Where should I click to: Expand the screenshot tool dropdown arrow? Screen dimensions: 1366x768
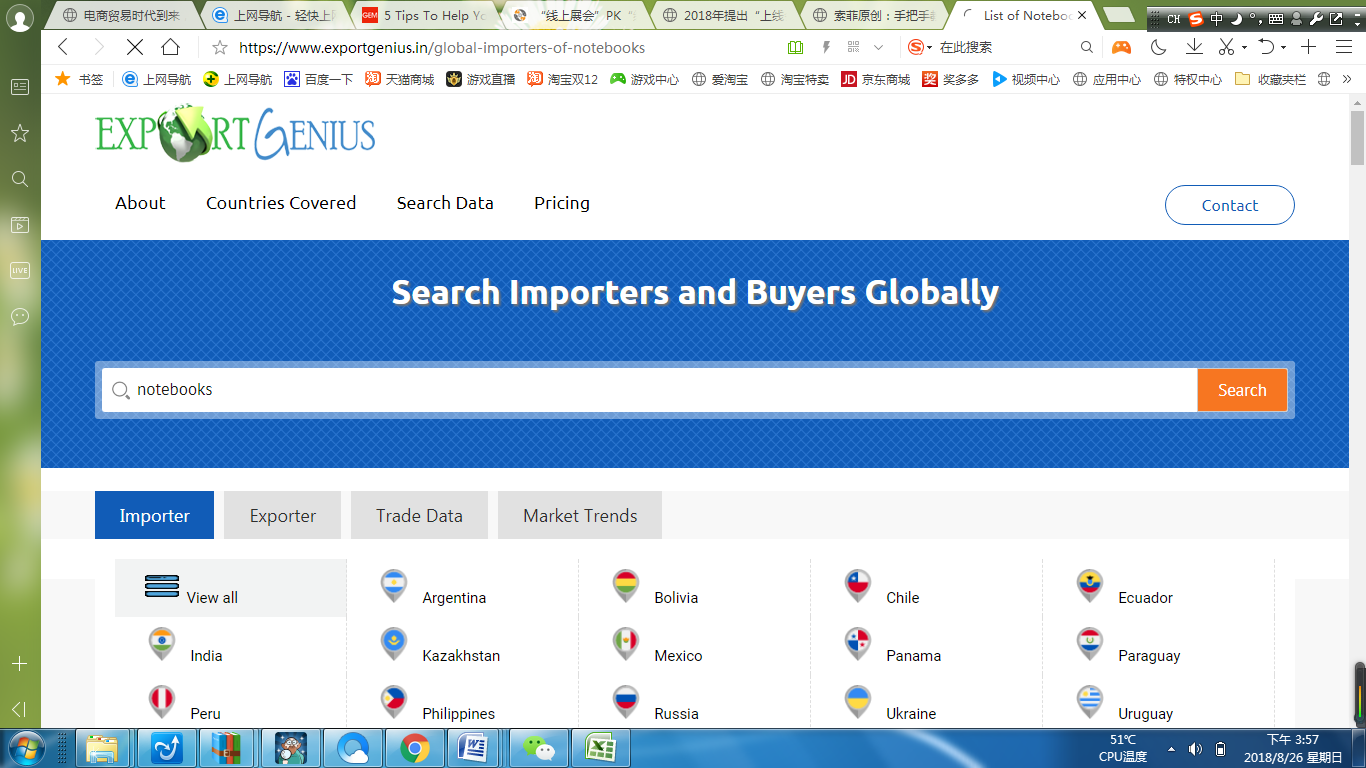1244,48
